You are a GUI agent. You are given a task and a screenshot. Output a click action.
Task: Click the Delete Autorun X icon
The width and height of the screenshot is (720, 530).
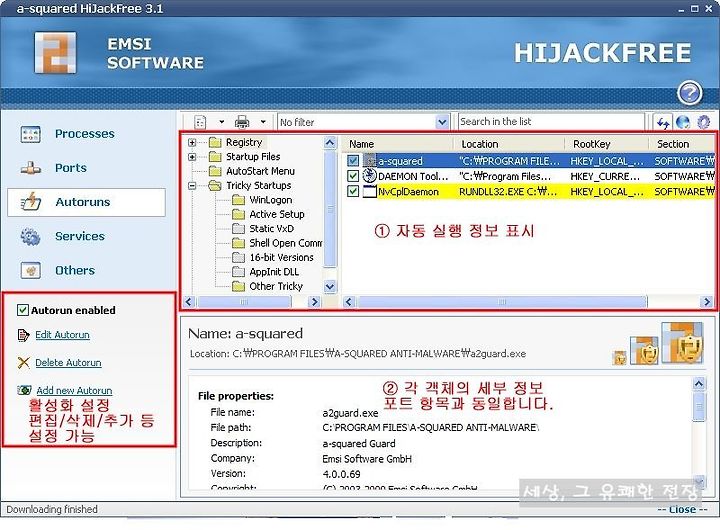[23, 363]
